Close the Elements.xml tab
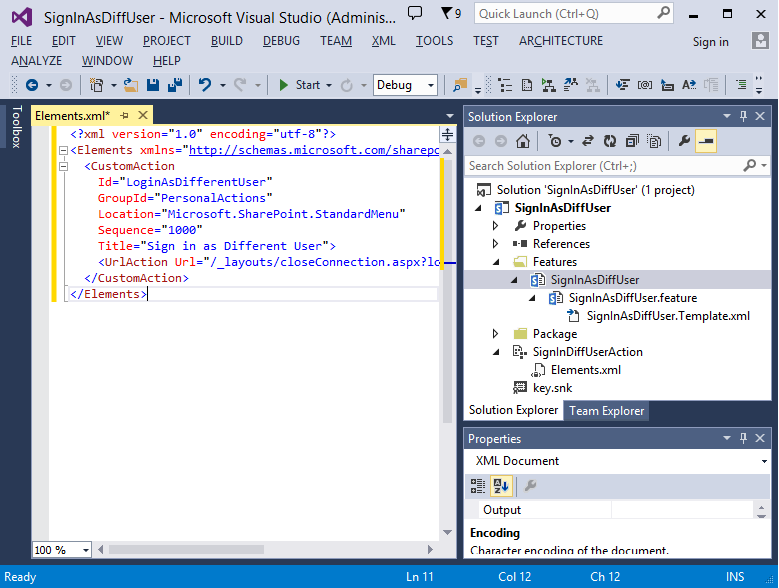The height and width of the screenshot is (588, 779). (x=143, y=115)
